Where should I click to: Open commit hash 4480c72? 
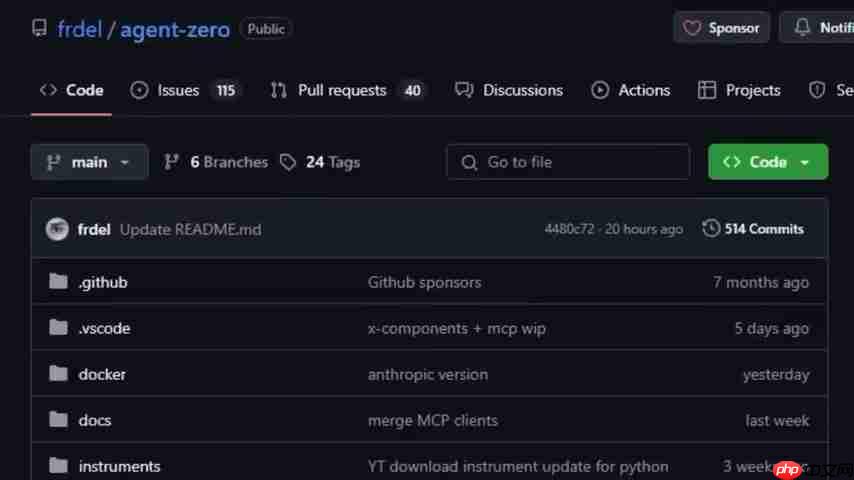569,229
